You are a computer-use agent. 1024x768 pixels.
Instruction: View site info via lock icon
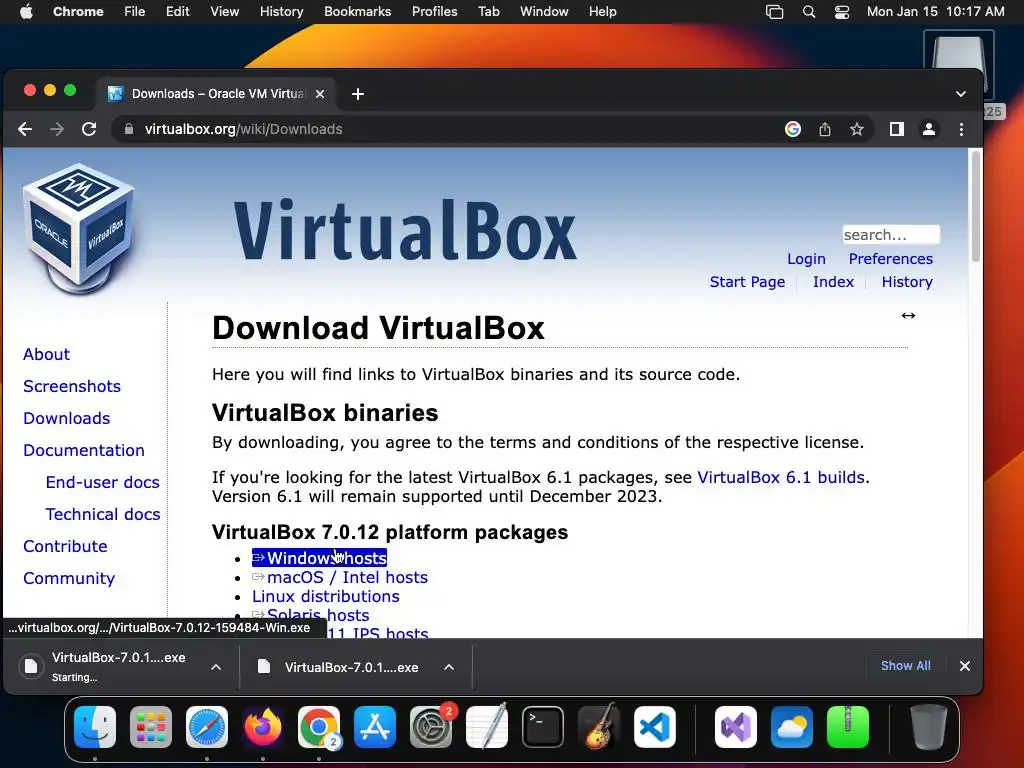(x=129, y=129)
